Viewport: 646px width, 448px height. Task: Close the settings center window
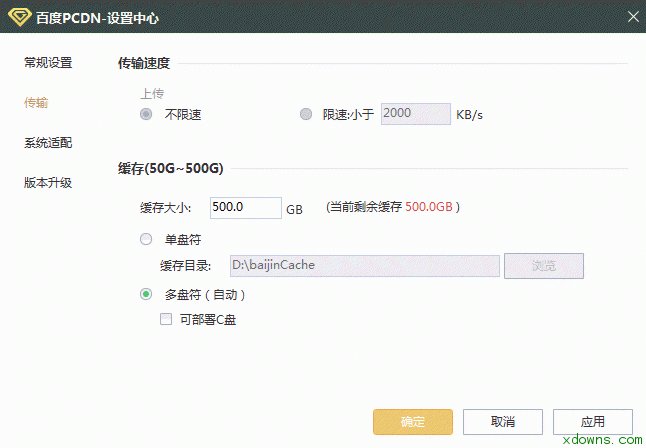tap(633, 16)
